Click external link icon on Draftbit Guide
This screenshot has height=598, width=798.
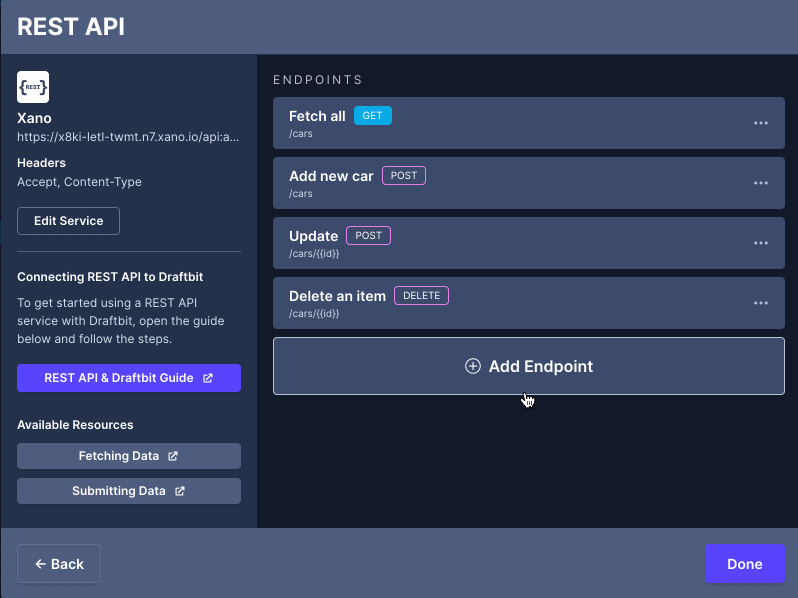tap(208, 378)
